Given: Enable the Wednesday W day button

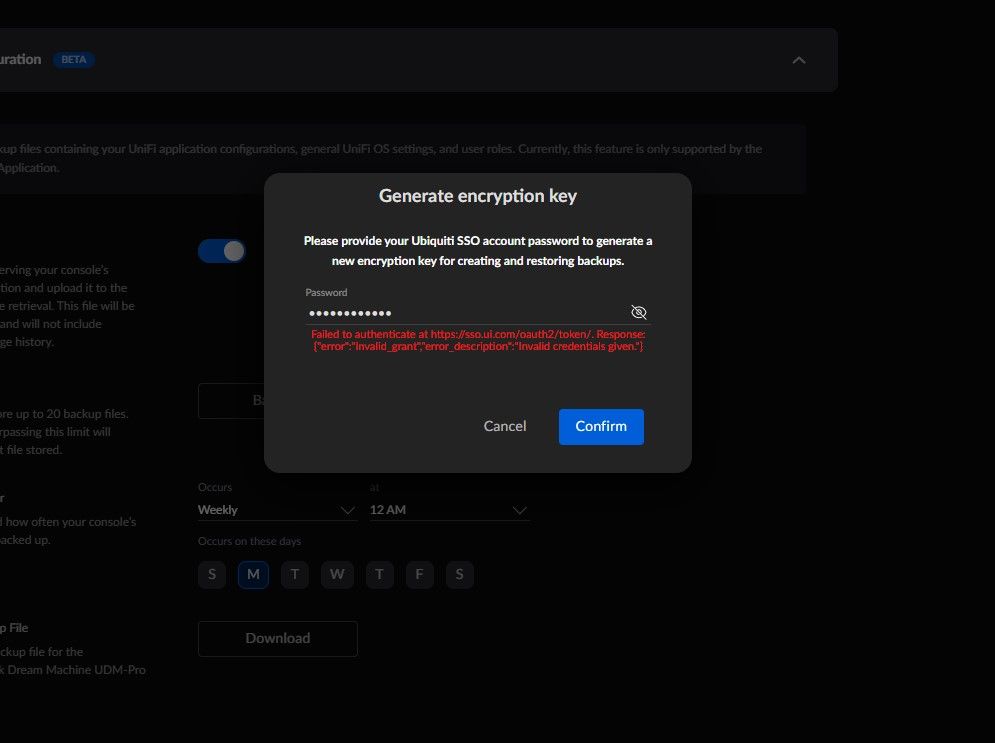Looking at the screenshot, I should [x=336, y=574].
